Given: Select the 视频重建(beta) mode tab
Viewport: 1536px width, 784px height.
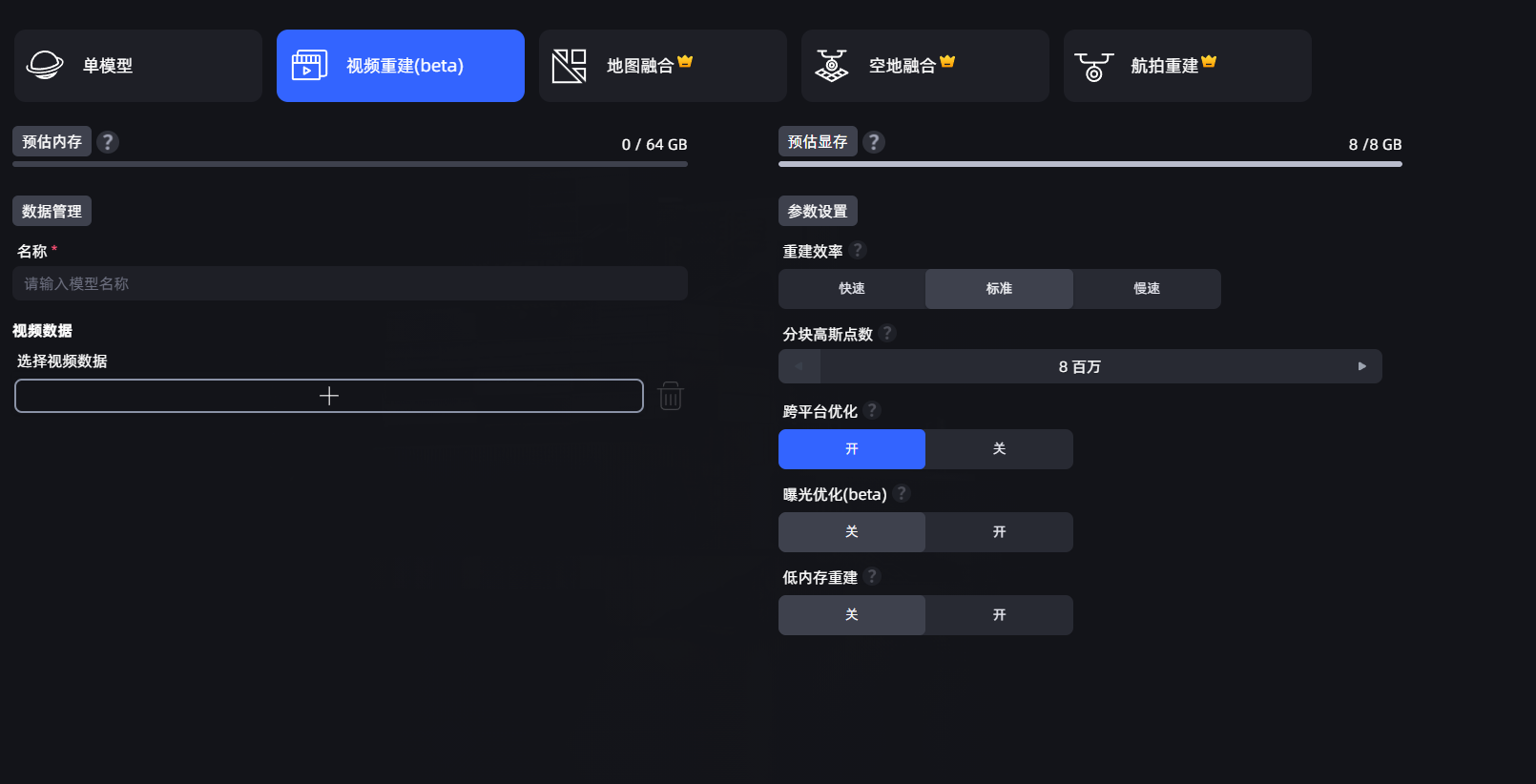Looking at the screenshot, I should tap(401, 66).
